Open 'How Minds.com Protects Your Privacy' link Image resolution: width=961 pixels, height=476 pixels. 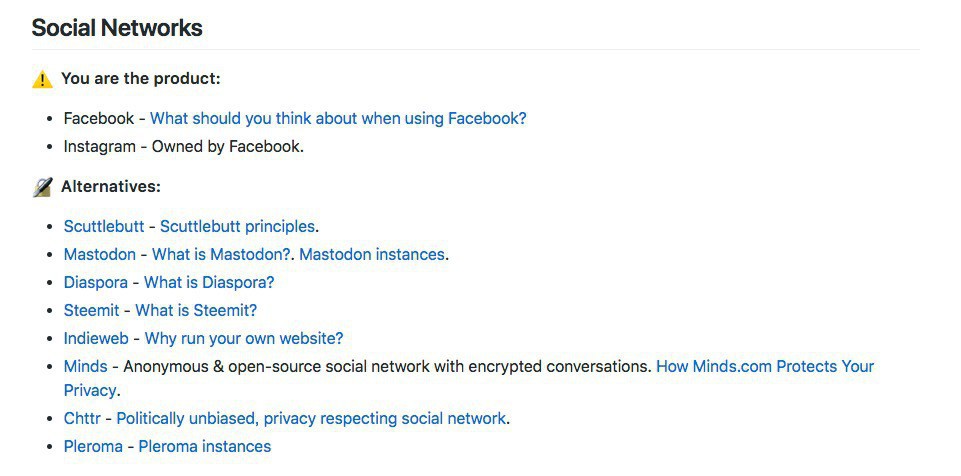tap(765, 366)
